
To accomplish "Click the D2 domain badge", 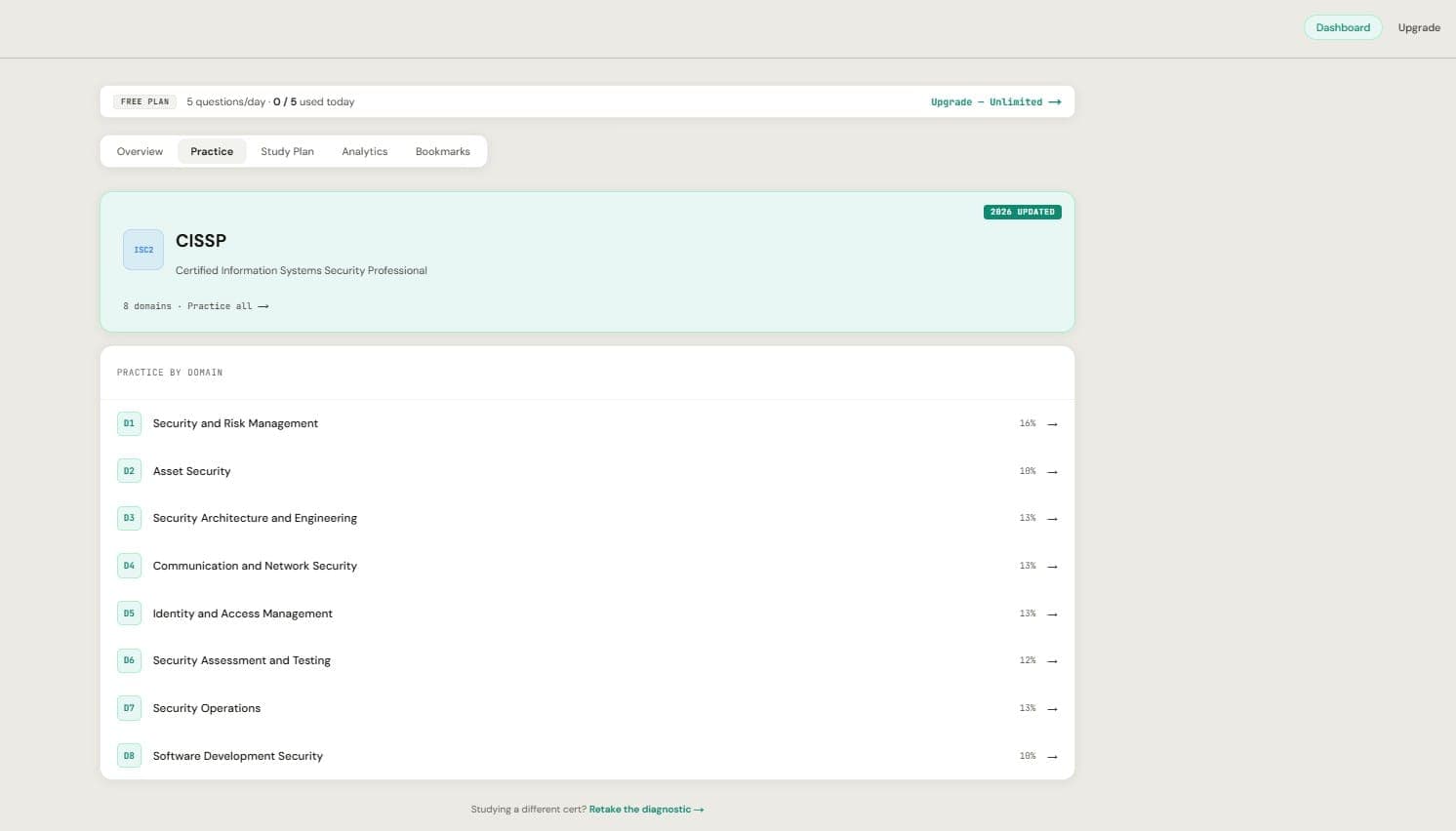I will pyautogui.click(x=129, y=471).
